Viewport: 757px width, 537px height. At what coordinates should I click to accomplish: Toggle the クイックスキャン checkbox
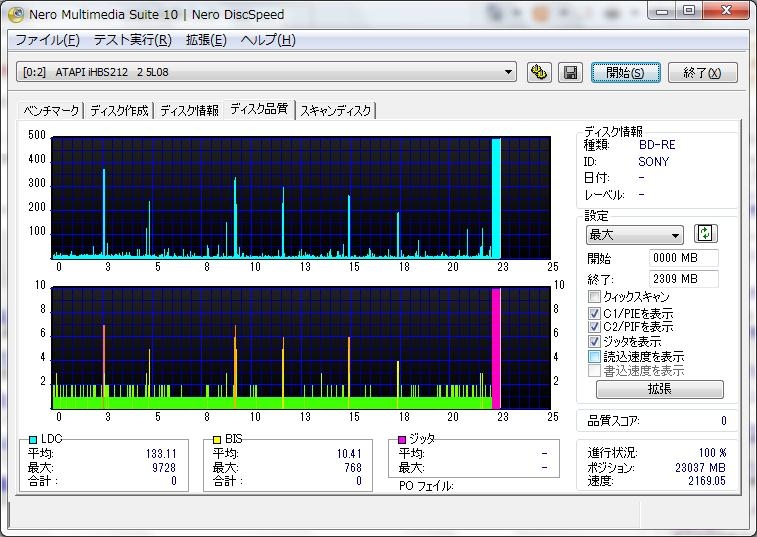(x=594, y=296)
